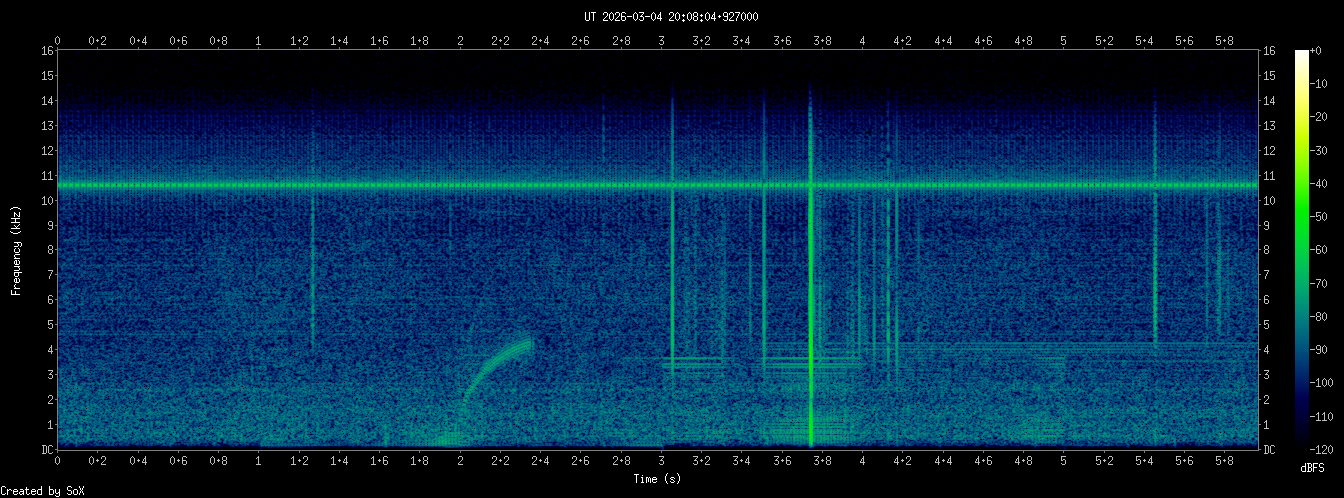This screenshot has width=1344, height=498.
Task: Click the vertical spike just before 5.5 seconds
Action: (x=1154, y=250)
